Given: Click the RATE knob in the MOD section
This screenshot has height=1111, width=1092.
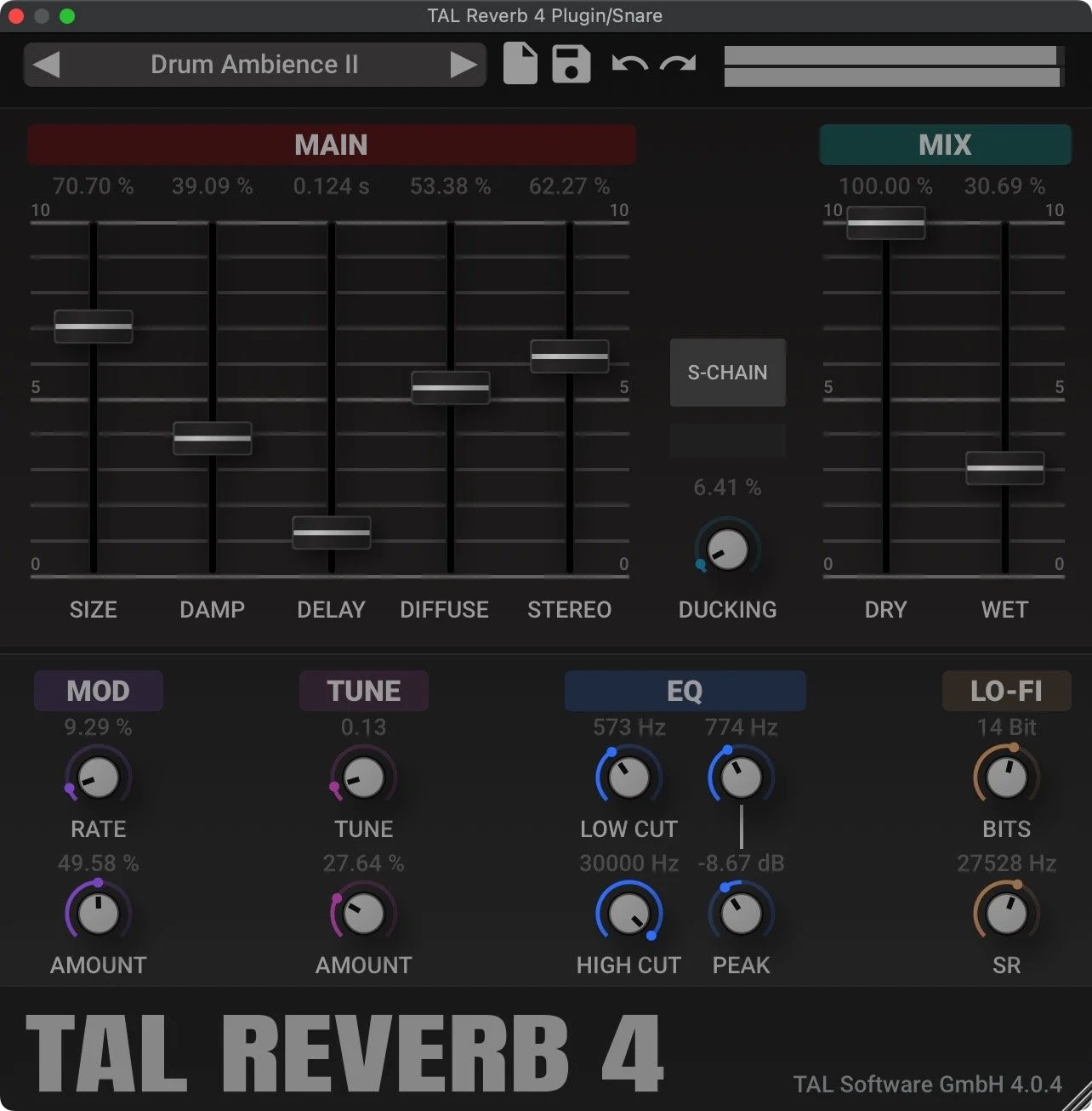Looking at the screenshot, I should tap(97, 777).
